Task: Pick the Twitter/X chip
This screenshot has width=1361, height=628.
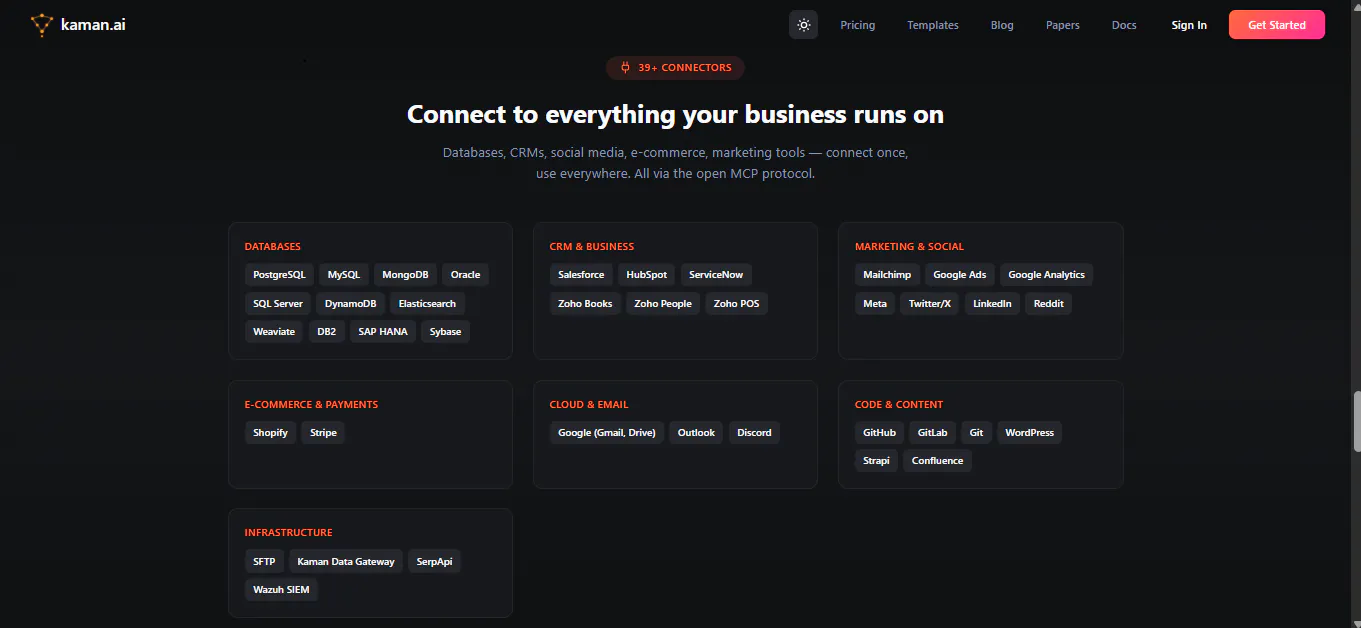Action: [930, 303]
